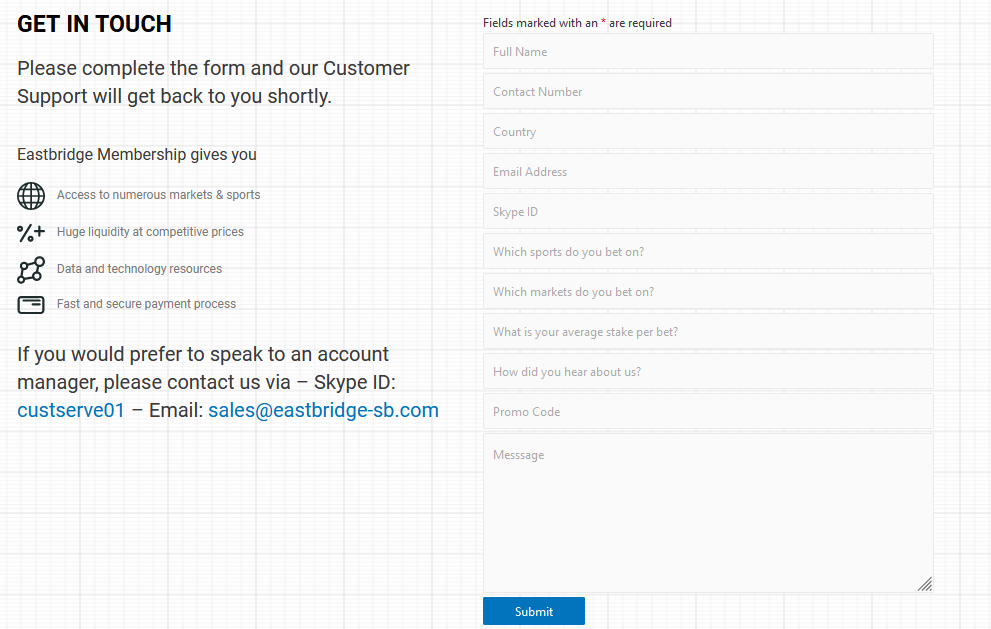
Task: Focus the average stake per bet field
Action: (x=708, y=332)
